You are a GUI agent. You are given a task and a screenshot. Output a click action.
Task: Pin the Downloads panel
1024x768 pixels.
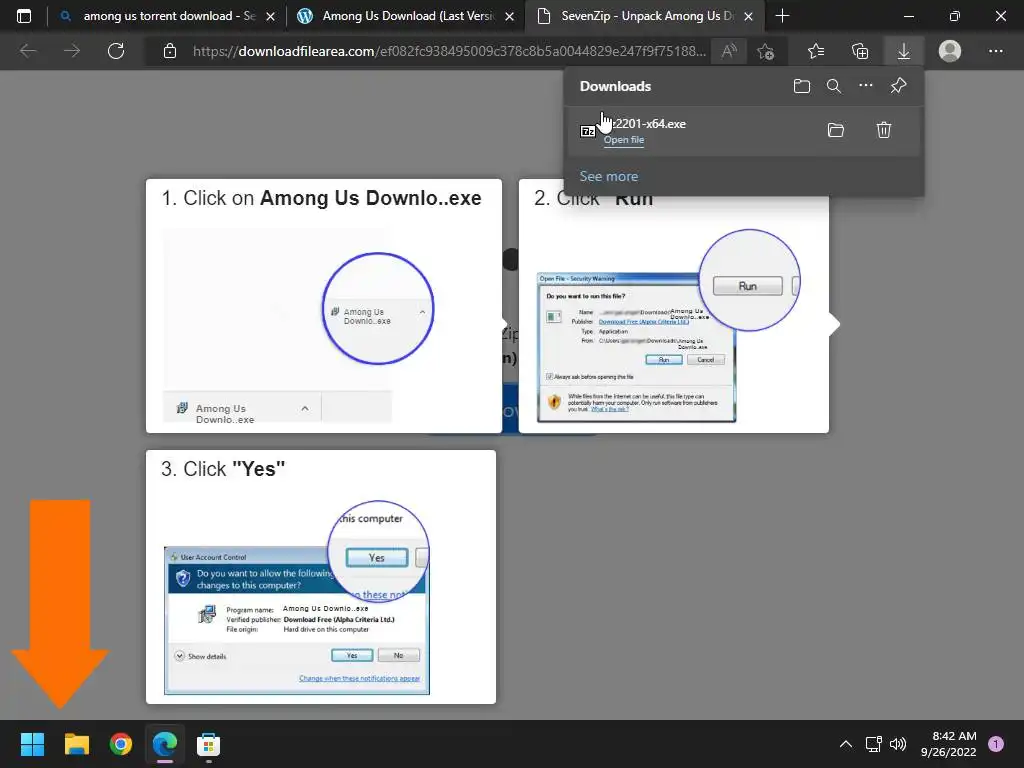pyautogui.click(x=899, y=86)
